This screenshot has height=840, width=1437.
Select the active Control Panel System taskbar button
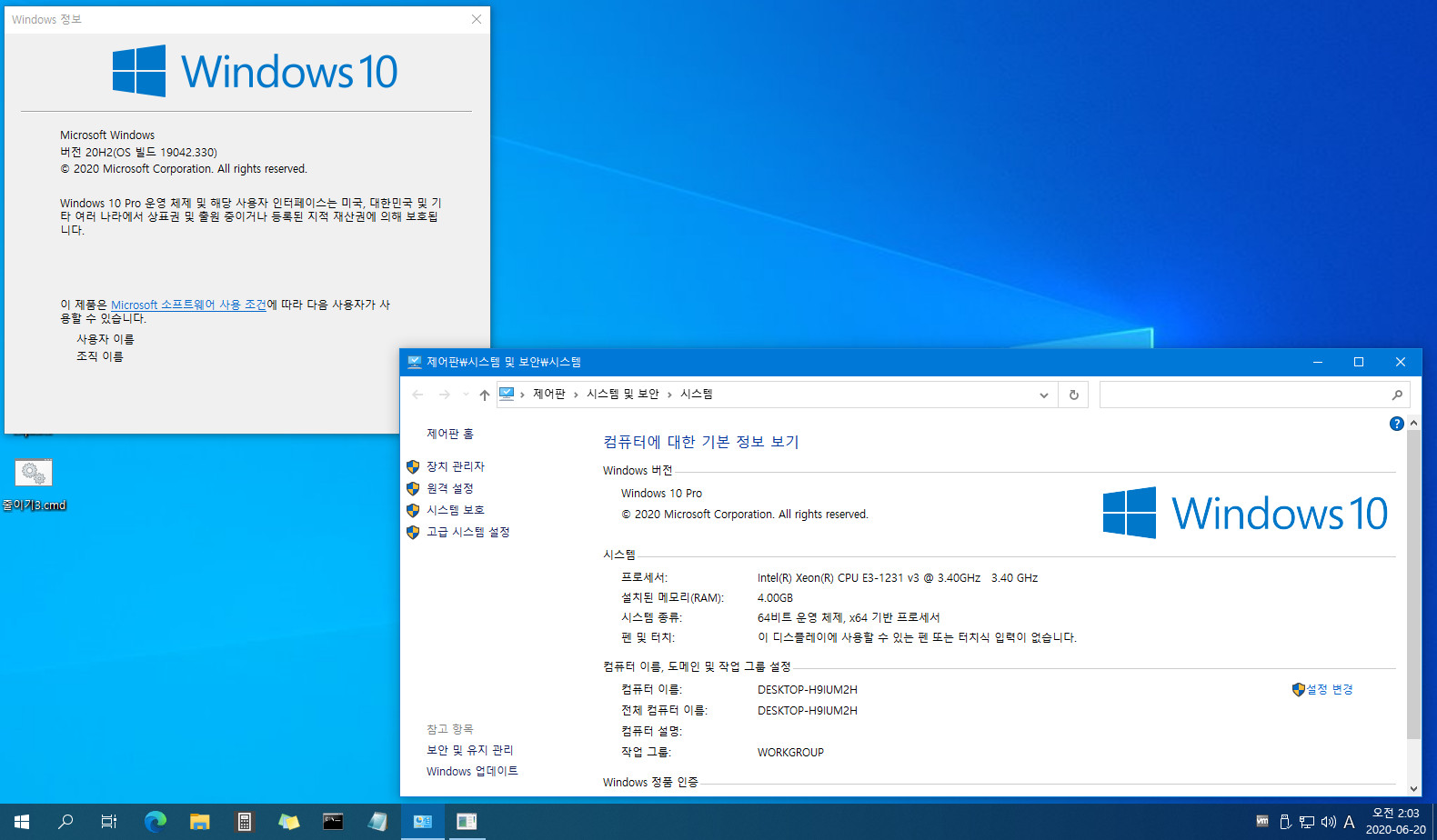tap(423, 822)
